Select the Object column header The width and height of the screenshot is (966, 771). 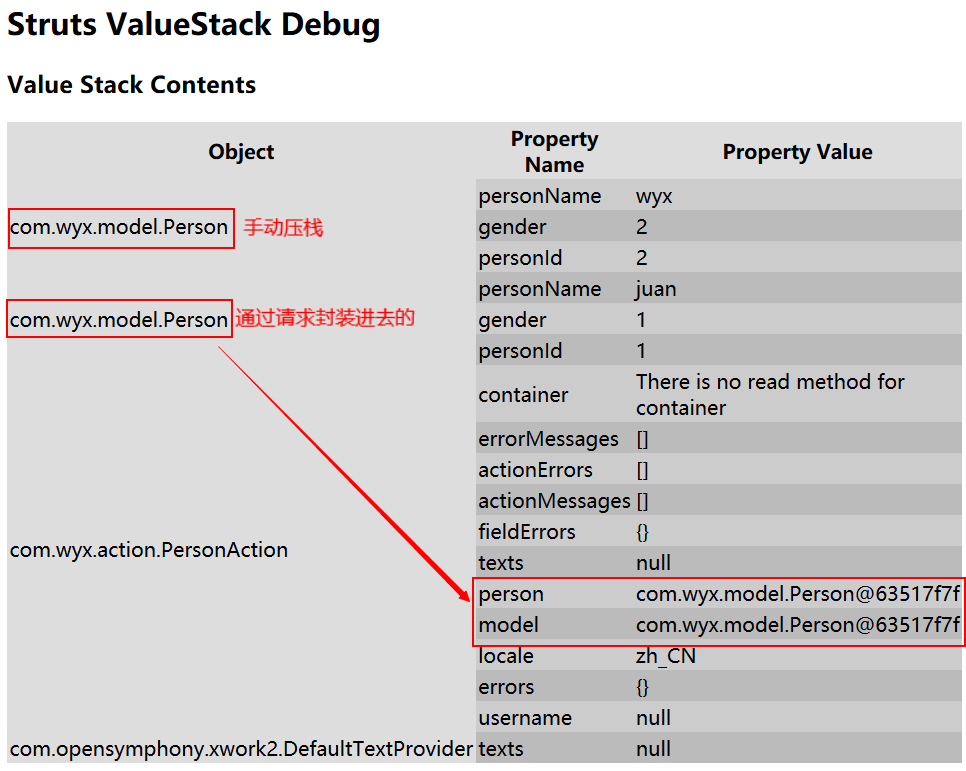241,152
